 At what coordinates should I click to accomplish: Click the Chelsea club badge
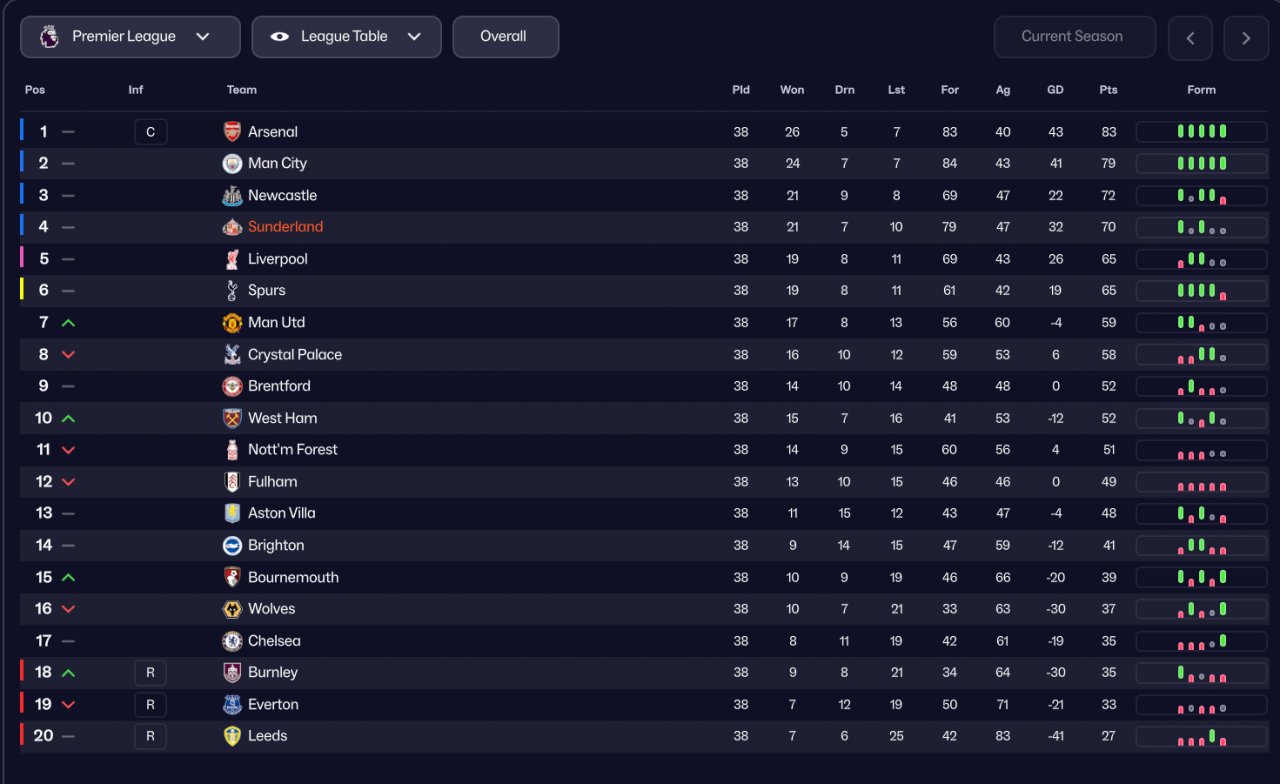click(232, 641)
